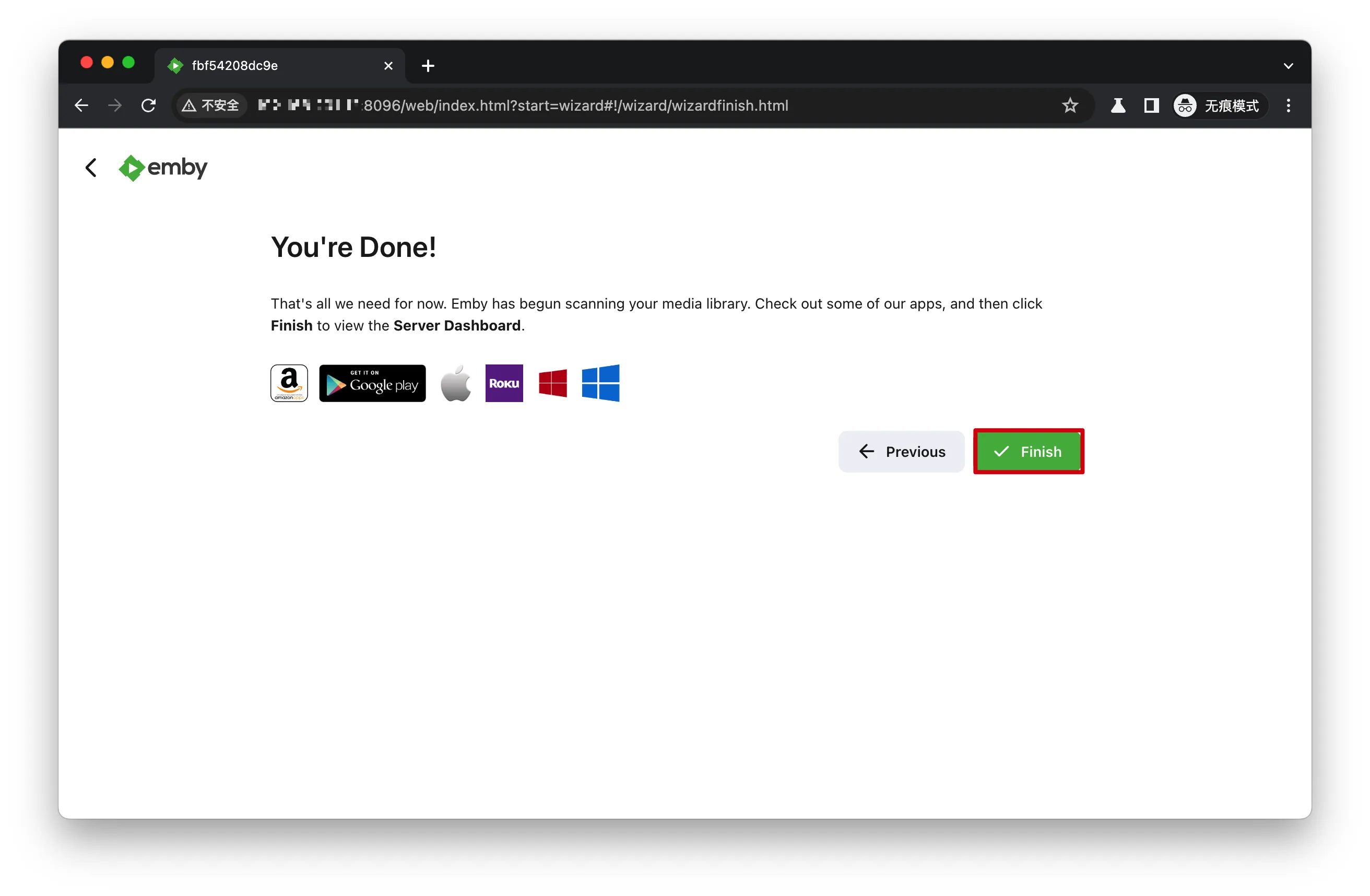Expand the tab search dropdown
The image size is (1370, 896).
(x=1288, y=66)
